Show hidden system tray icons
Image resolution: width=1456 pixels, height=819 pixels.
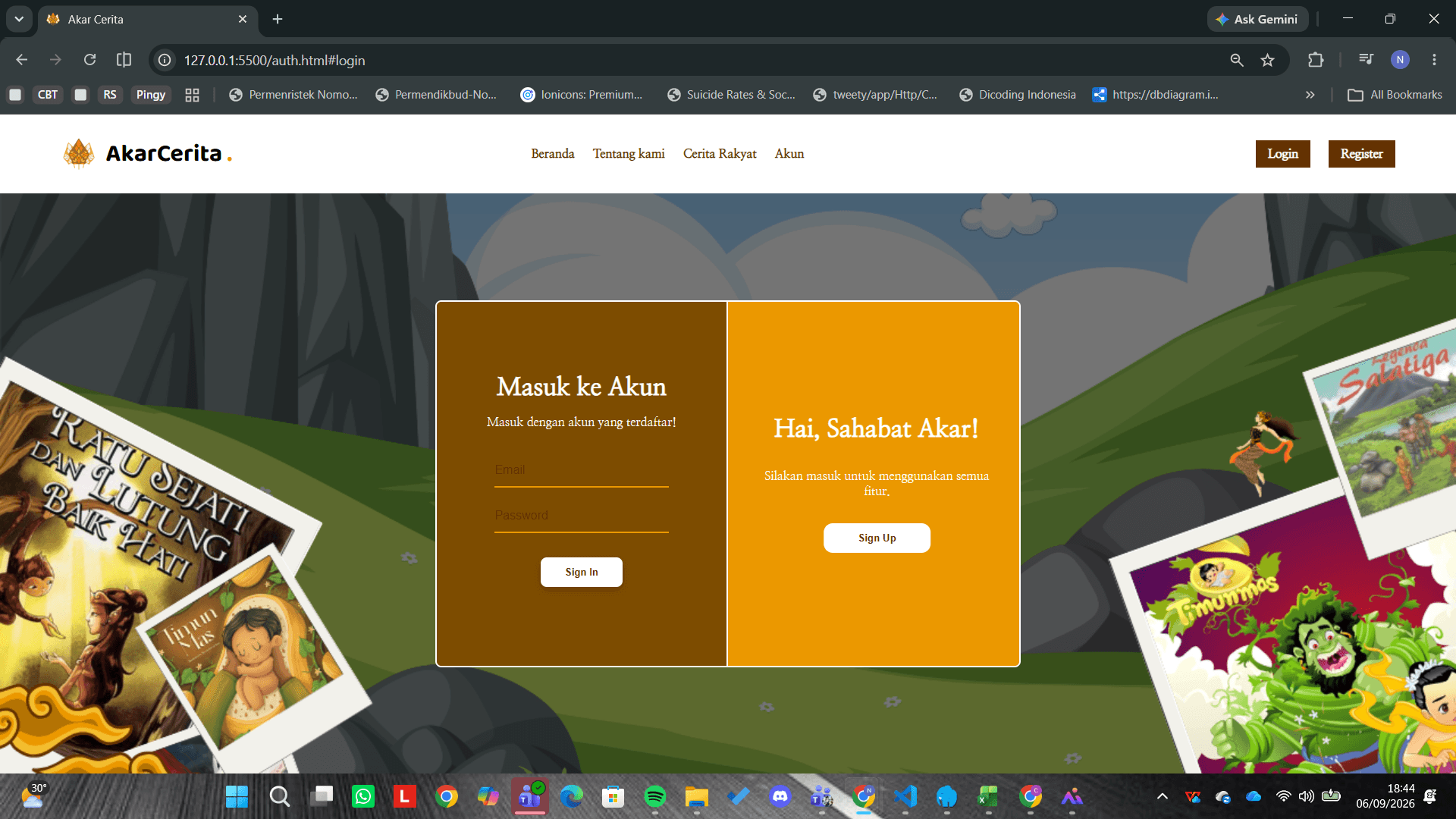(x=1162, y=796)
